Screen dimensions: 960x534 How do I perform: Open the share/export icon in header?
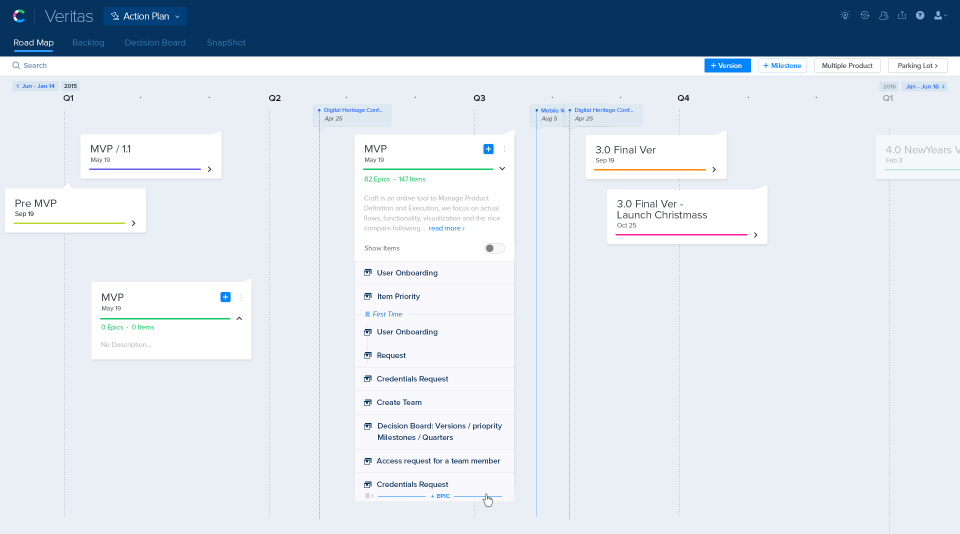point(903,16)
